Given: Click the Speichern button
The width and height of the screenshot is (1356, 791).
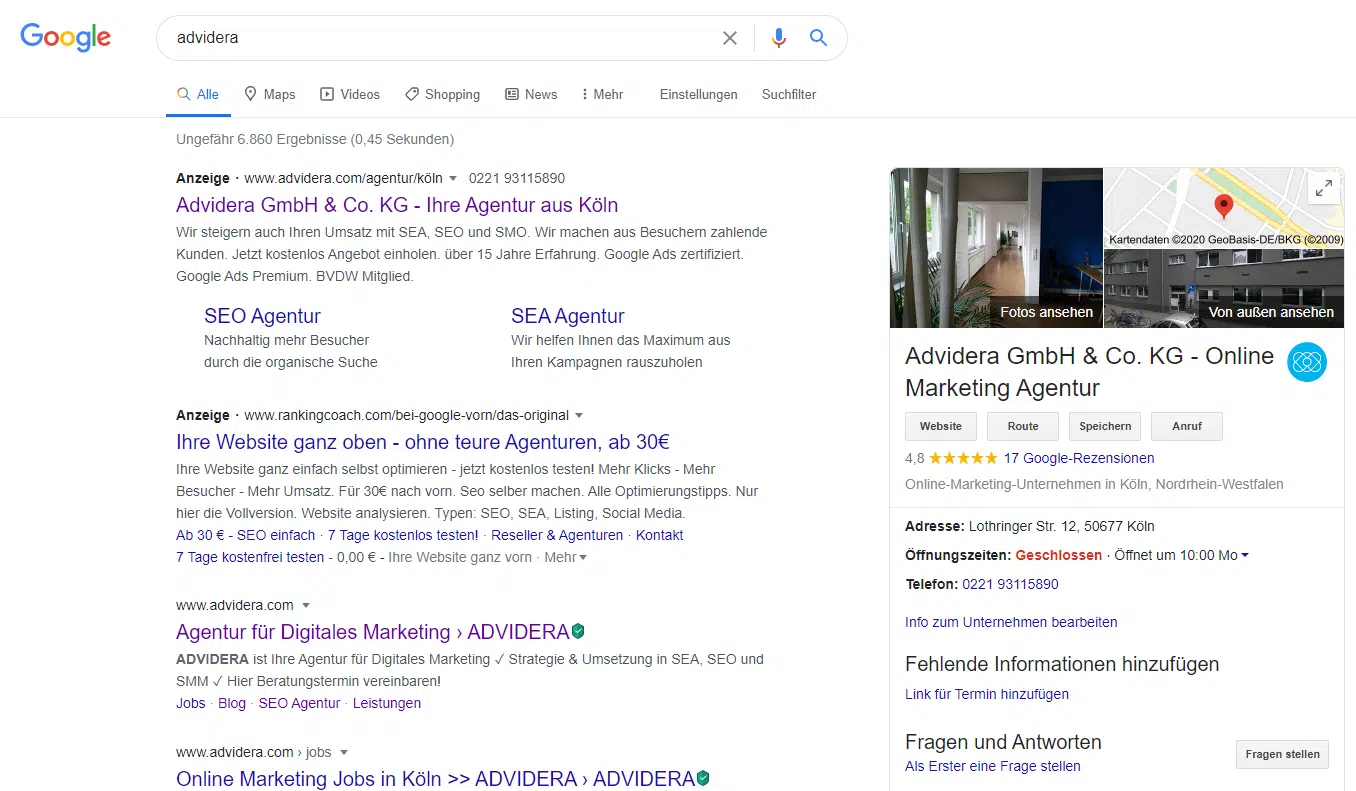Looking at the screenshot, I should 1105,426.
